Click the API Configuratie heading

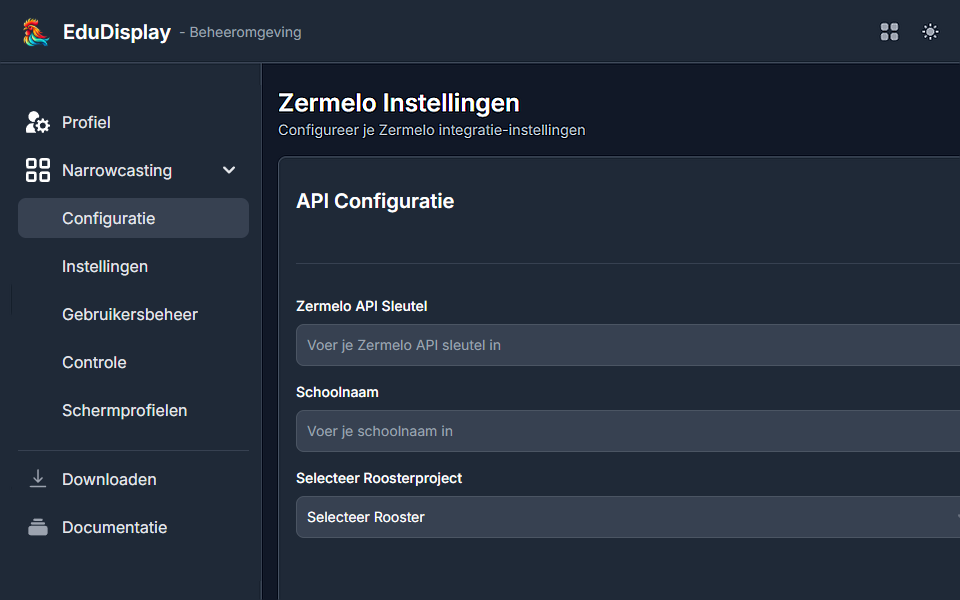375,201
